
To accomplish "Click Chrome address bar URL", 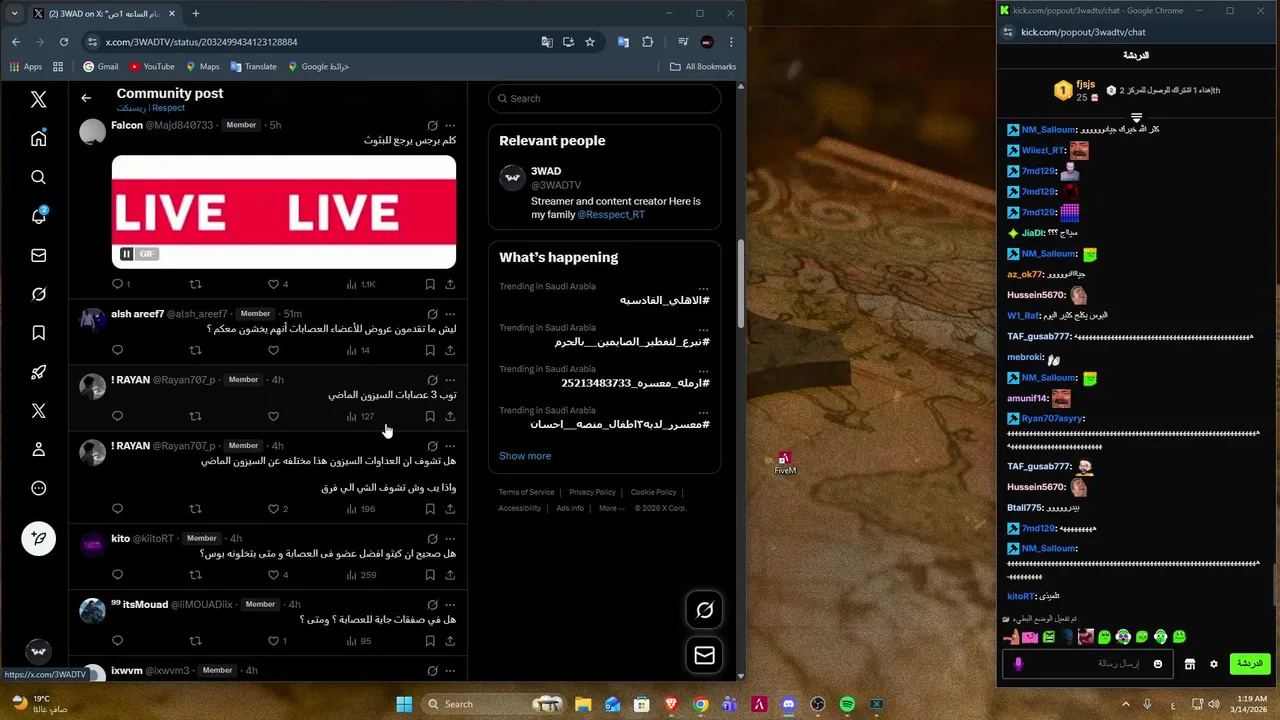I will point(201,42).
